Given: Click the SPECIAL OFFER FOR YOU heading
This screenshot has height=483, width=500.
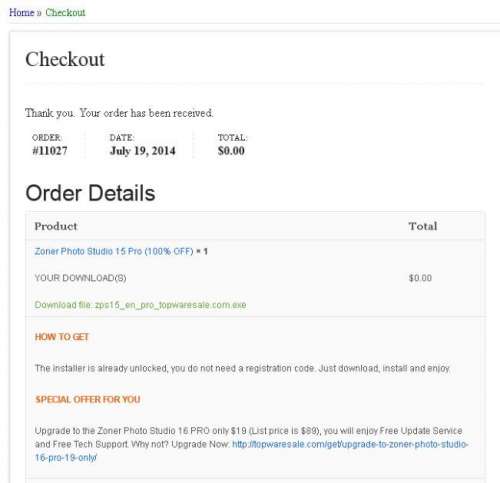Looking at the screenshot, I should click(x=88, y=399).
